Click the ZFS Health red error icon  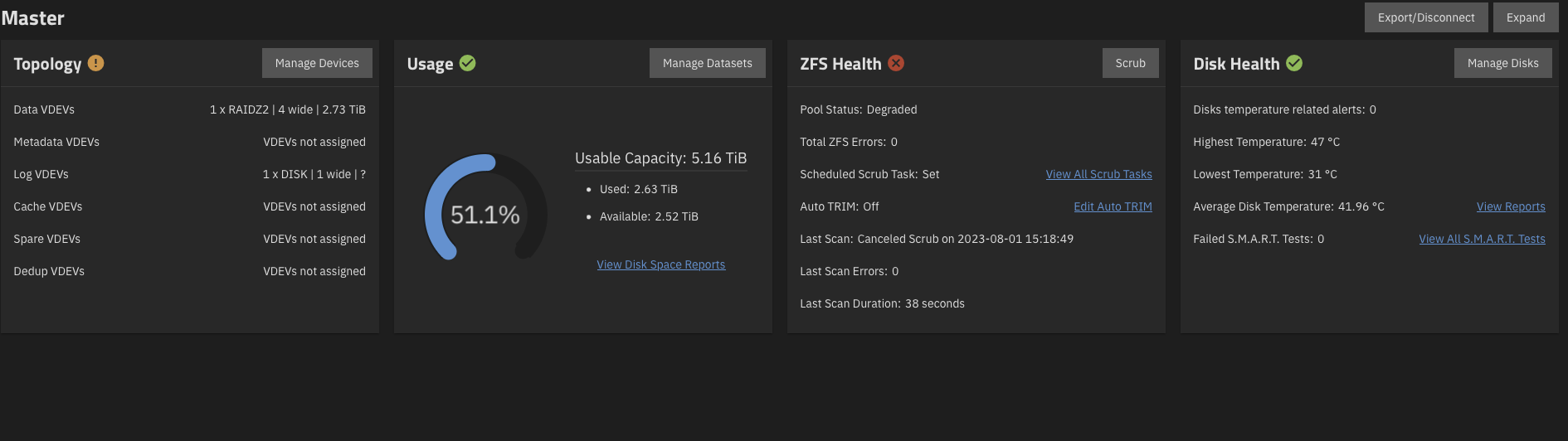click(x=896, y=63)
